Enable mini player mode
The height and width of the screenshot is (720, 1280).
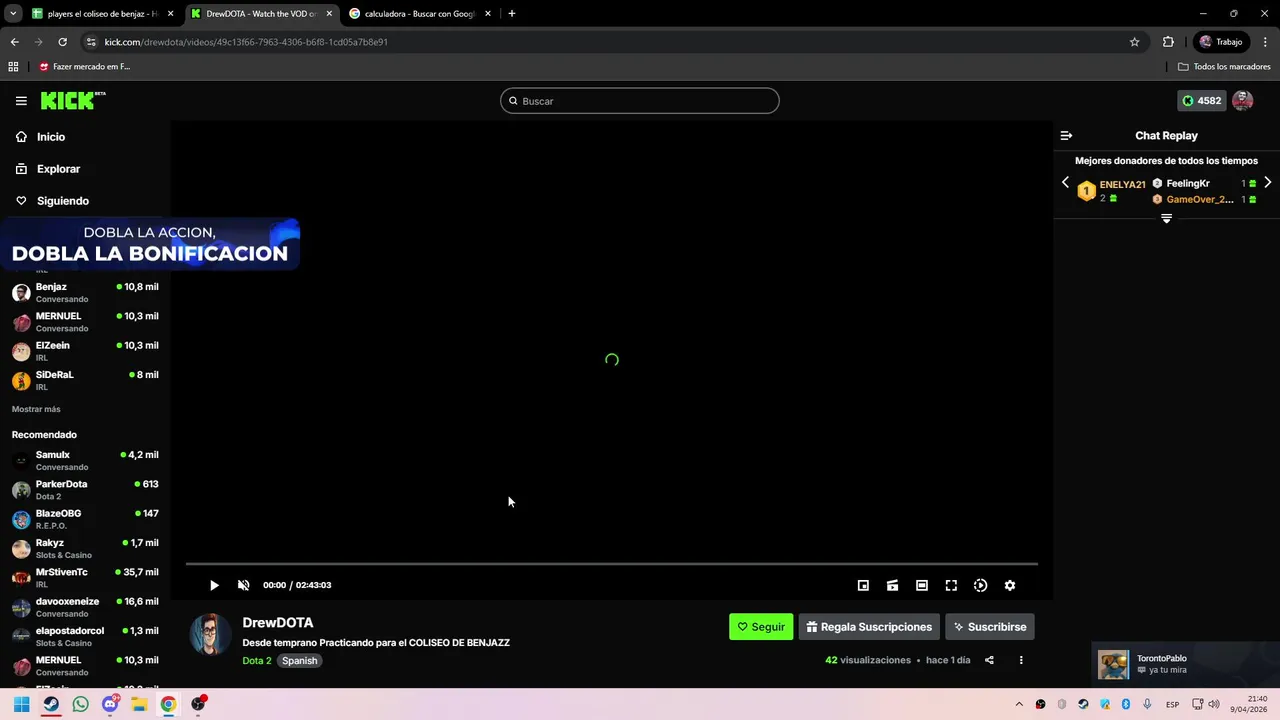863,585
